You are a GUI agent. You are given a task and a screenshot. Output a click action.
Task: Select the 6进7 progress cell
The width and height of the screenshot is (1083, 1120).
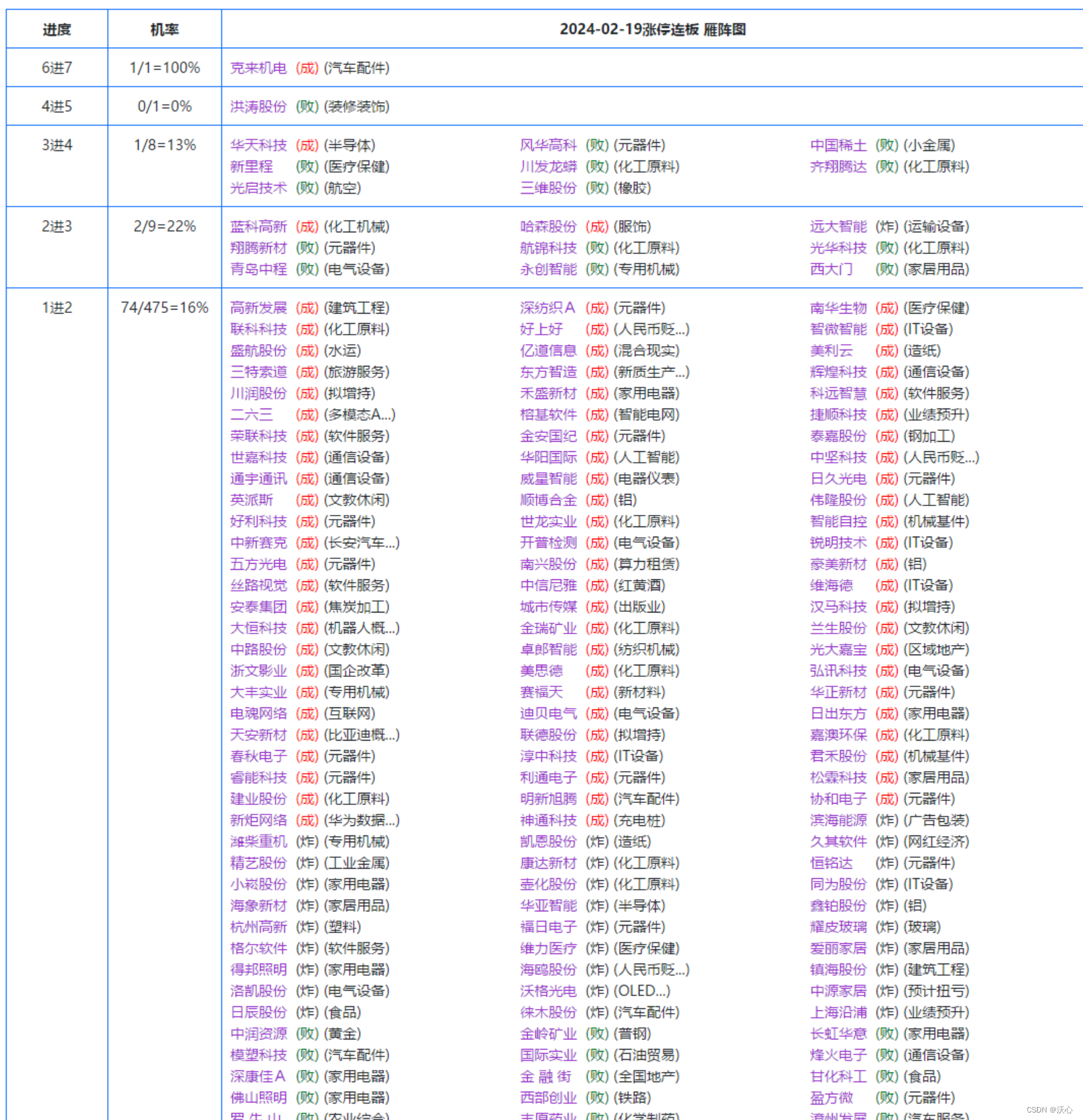(57, 68)
